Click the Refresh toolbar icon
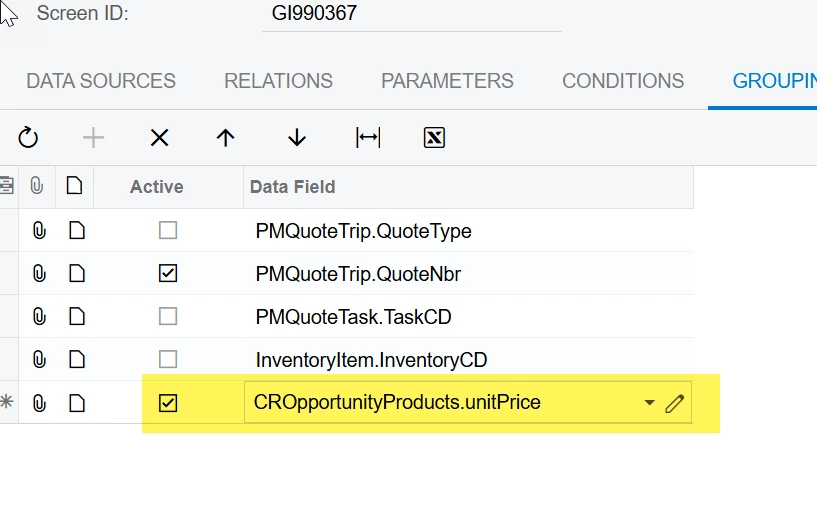Screen dimensions: 817x507 28,138
